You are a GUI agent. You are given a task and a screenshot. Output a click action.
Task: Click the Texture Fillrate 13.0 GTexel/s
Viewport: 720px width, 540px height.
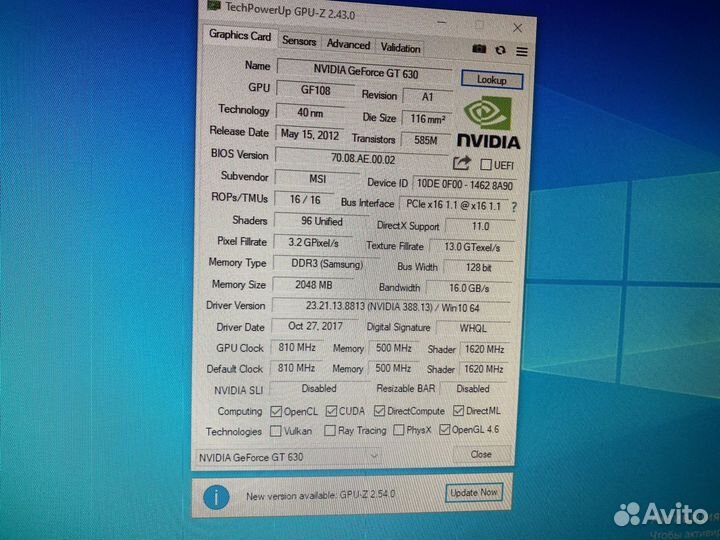[472, 247]
